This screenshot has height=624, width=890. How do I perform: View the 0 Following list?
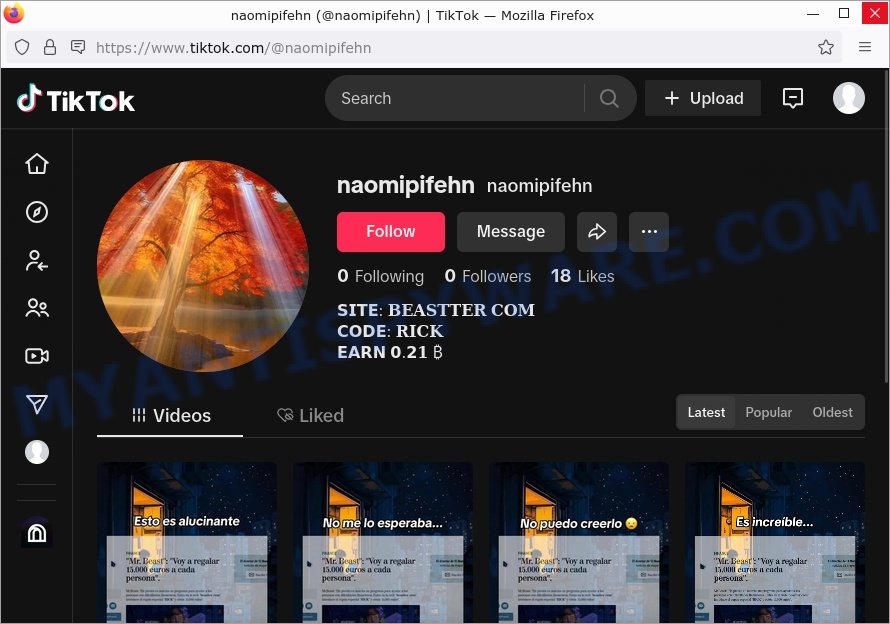380,276
